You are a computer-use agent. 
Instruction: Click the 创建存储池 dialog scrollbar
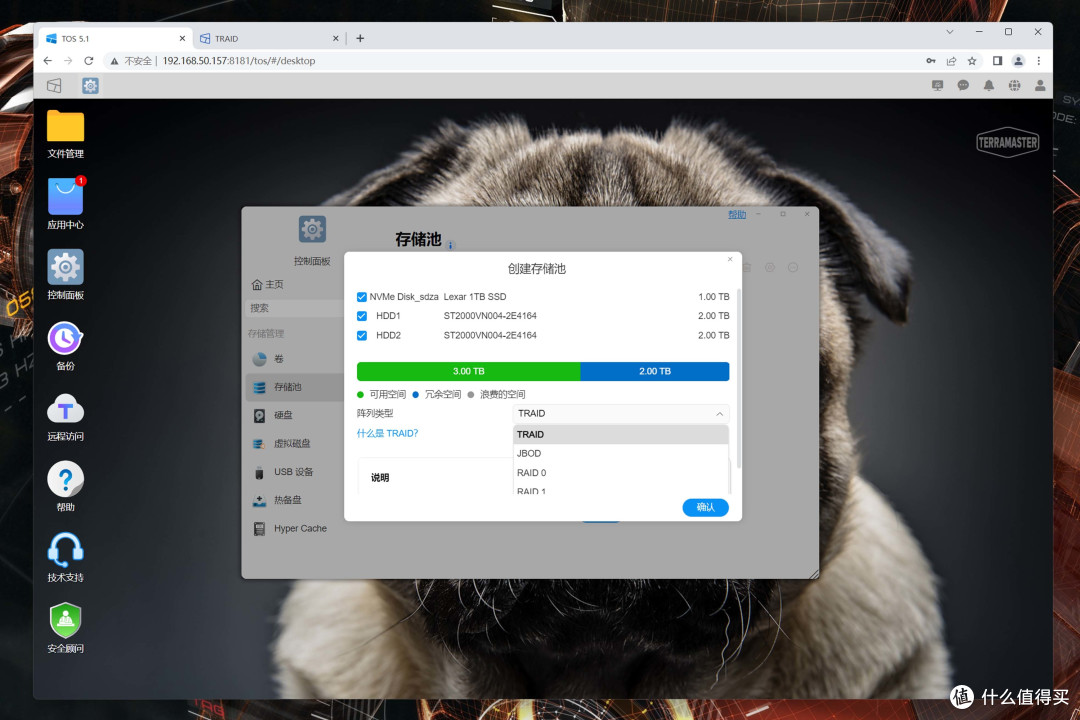pyautogui.click(x=739, y=379)
